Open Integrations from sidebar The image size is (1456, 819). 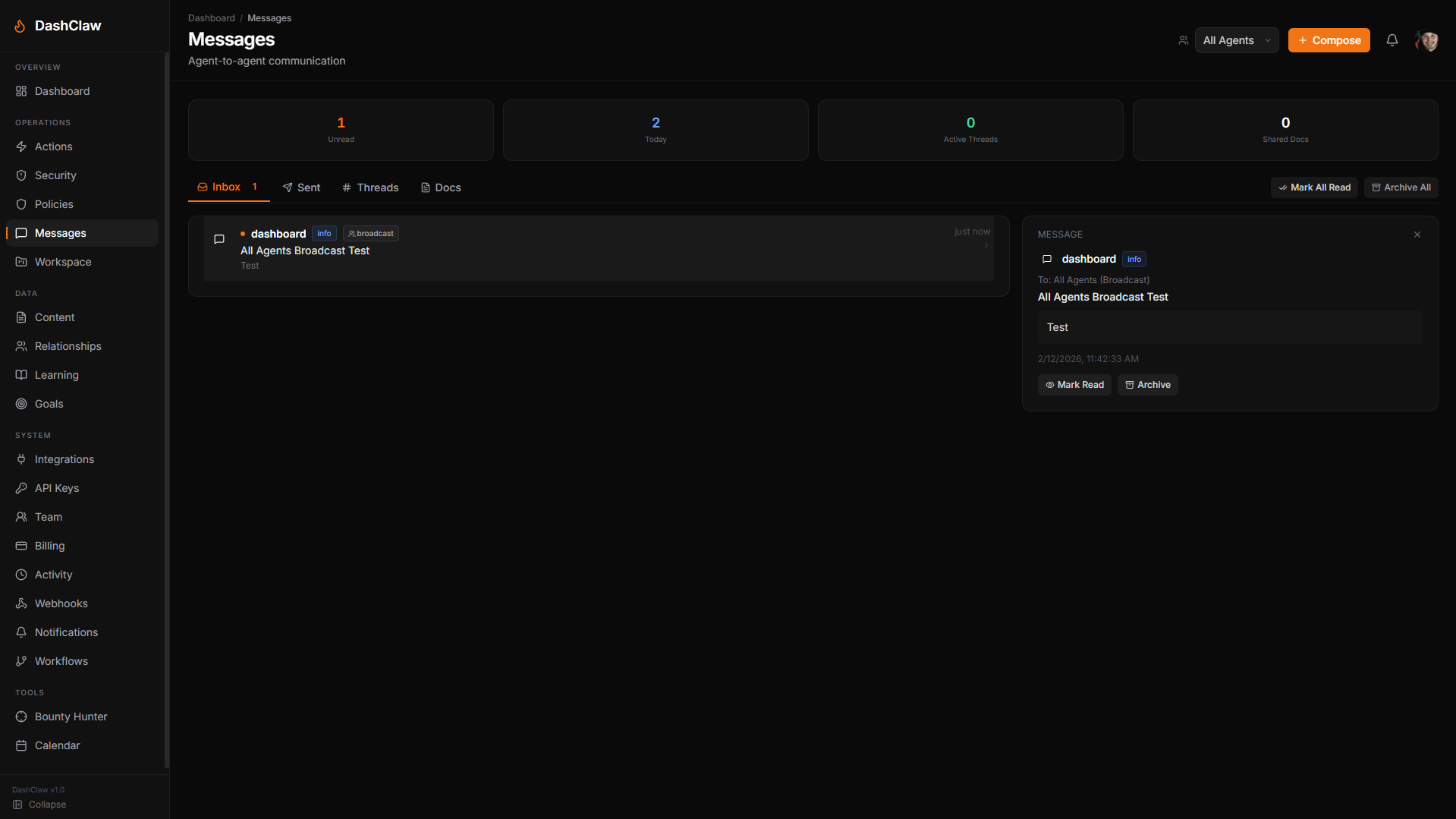tap(64, 459)
